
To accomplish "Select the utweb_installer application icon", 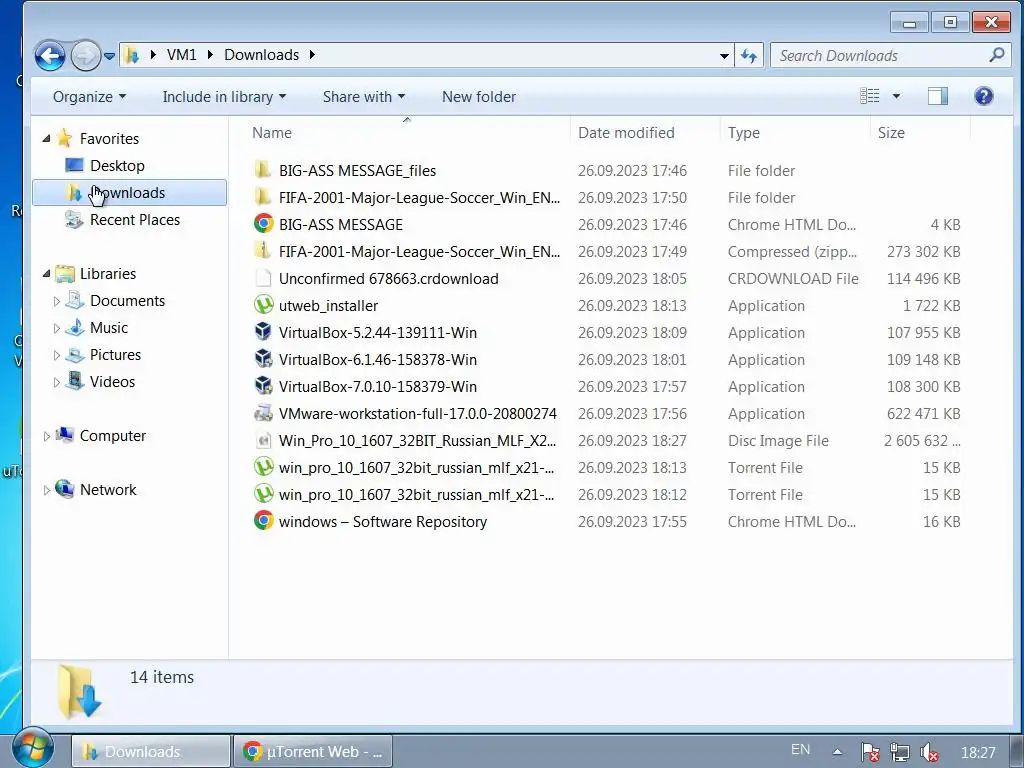I will click(263, 305).
